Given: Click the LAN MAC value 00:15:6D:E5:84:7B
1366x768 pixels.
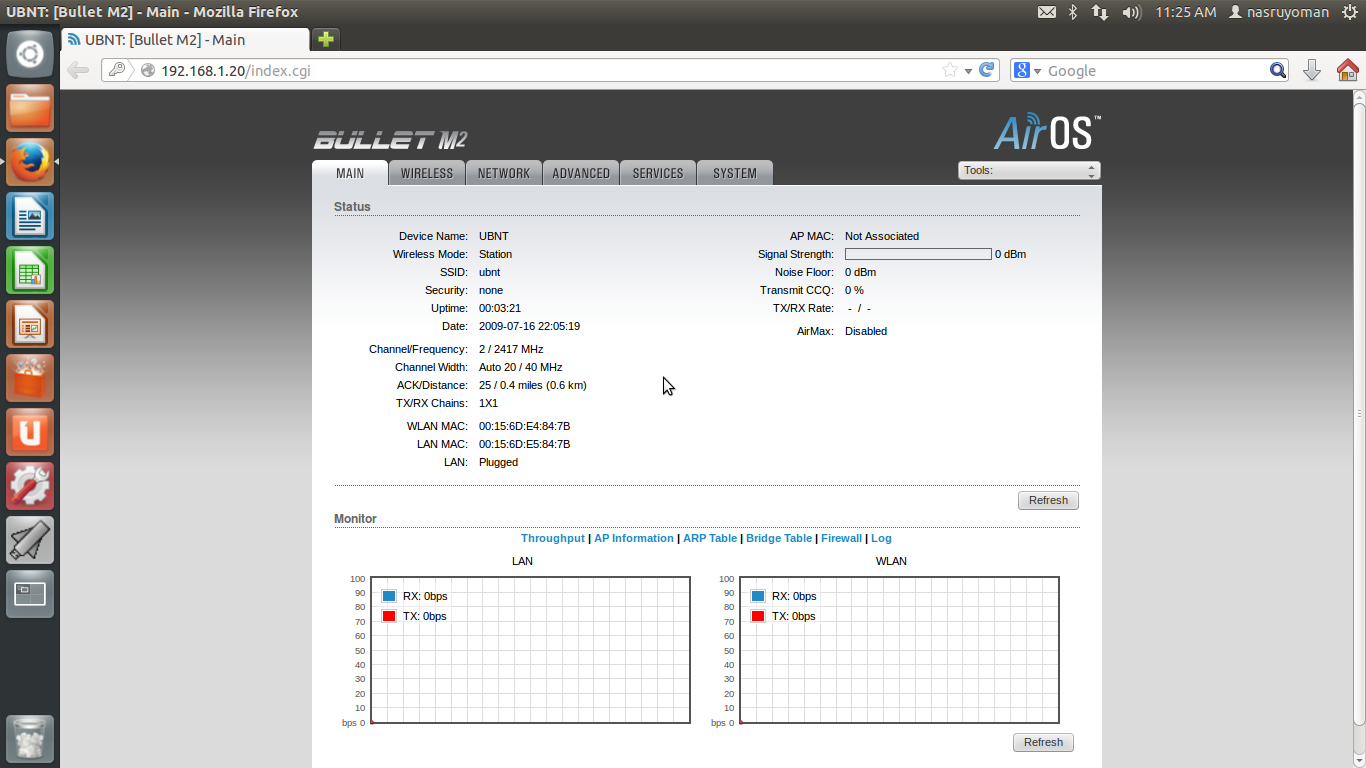Looking at the screenshot, I should [524, 444].
